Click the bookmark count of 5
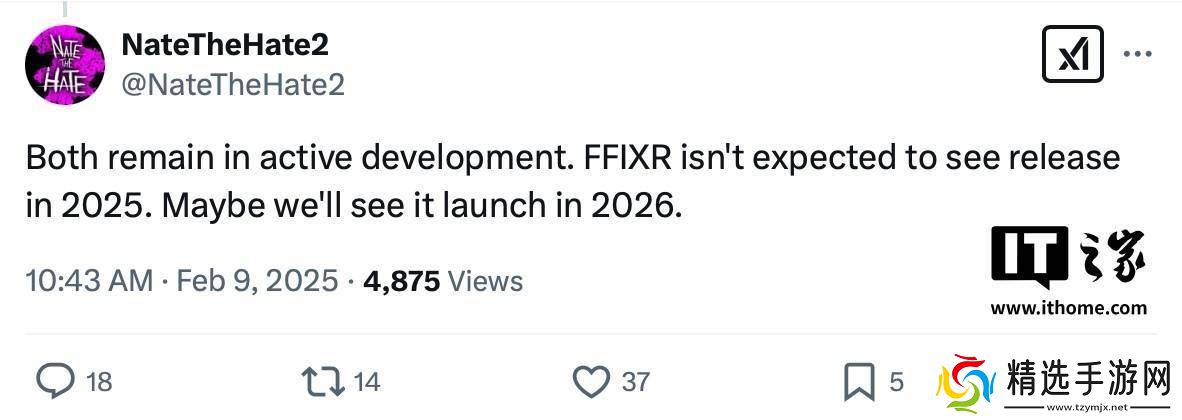 tap(896, 381)
